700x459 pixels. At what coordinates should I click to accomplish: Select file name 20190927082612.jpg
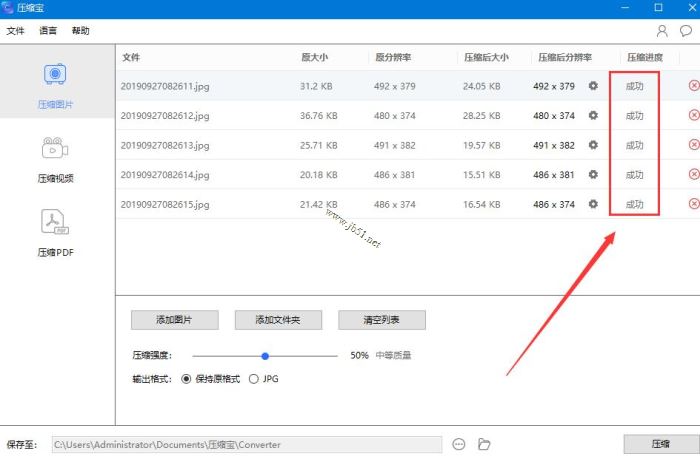[x=165, y=116]
